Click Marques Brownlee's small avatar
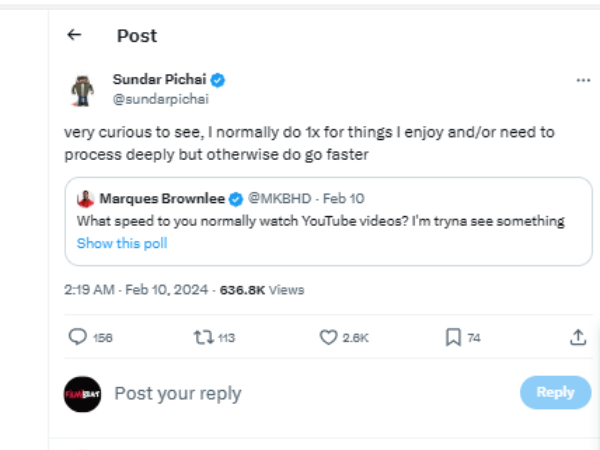This screenshot has height=450, width=600. tap(86, 198)
